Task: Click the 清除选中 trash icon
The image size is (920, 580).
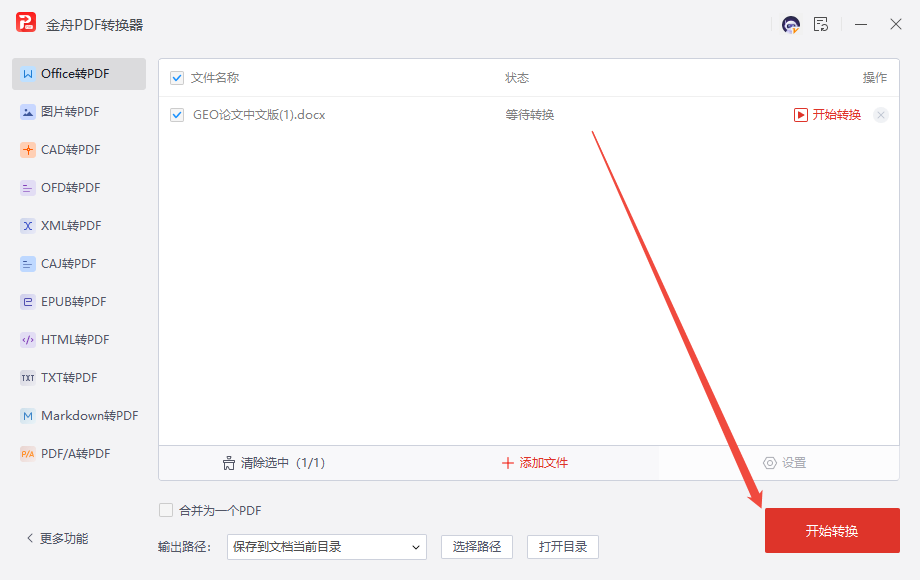Action: tap(229, 463)
